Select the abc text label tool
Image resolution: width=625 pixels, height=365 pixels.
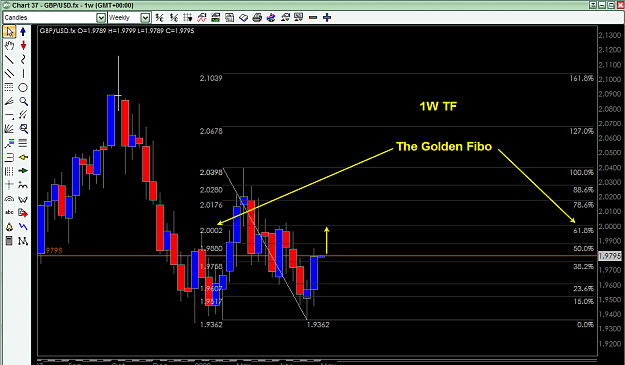(9, 213)
